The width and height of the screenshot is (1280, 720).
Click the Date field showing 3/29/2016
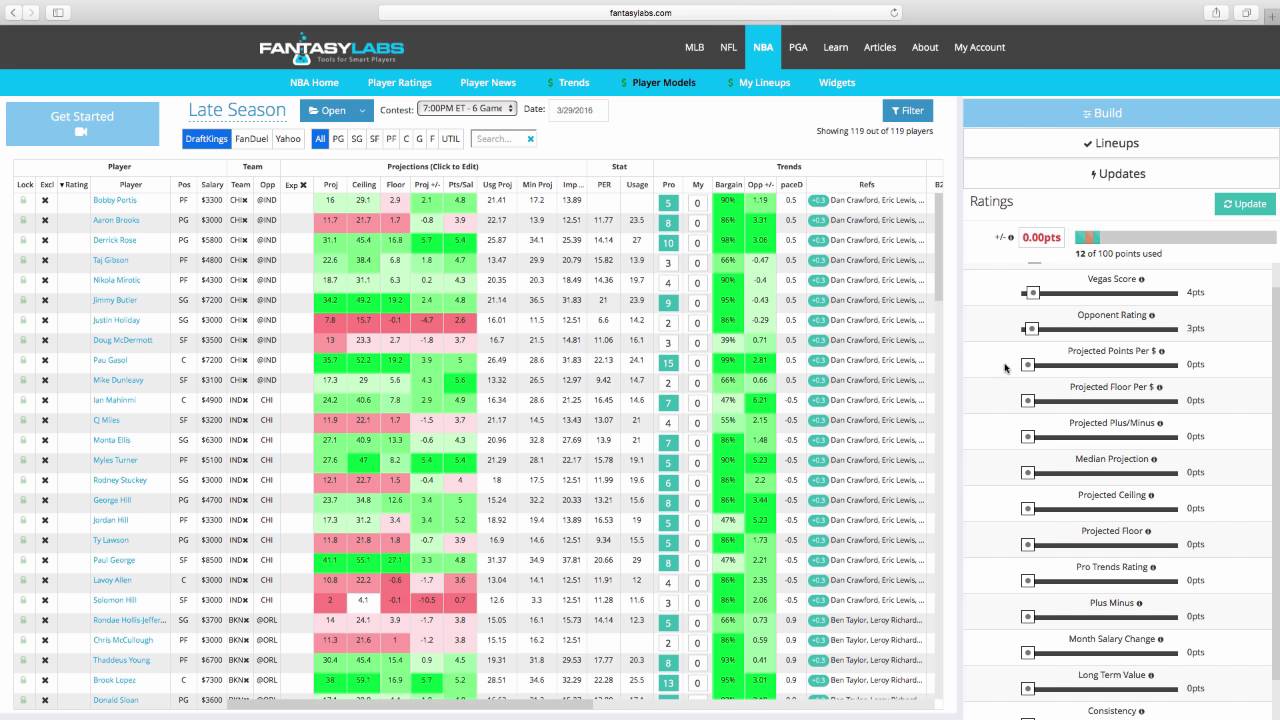pos(578,109)
